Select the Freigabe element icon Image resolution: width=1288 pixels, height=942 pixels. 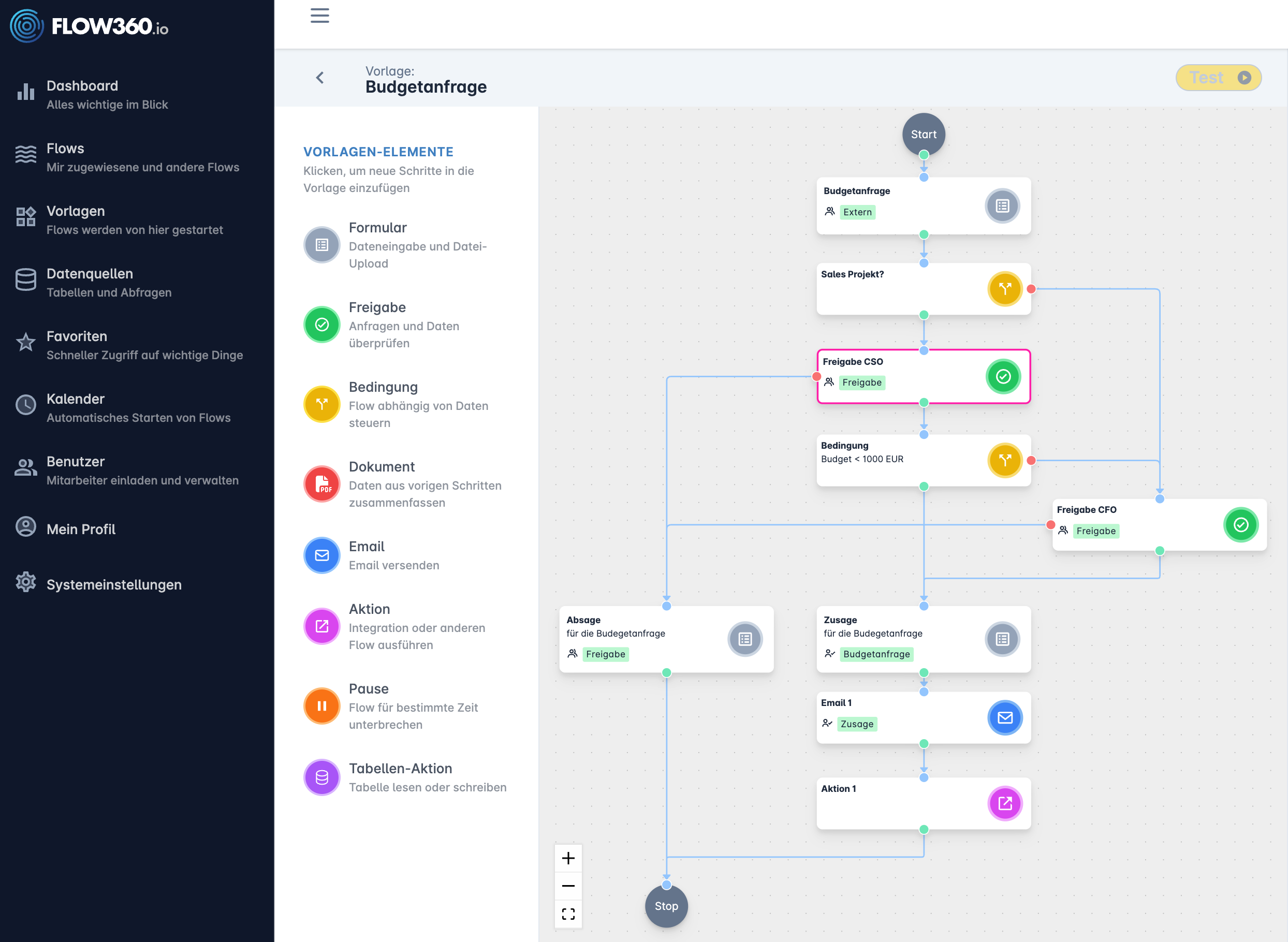coord(321,325)
